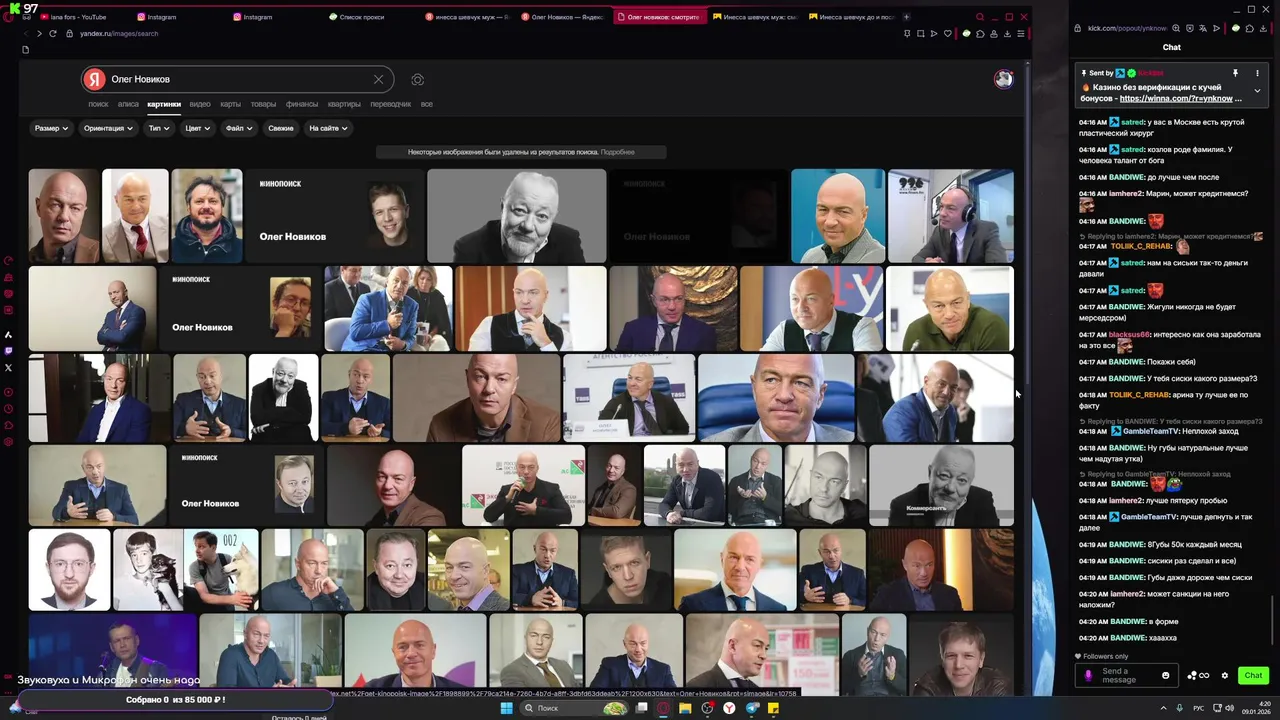This screenshot has height=720, width=1280.
Task: Open pinned message exclamation options
Action: [x=1257, y=73]
